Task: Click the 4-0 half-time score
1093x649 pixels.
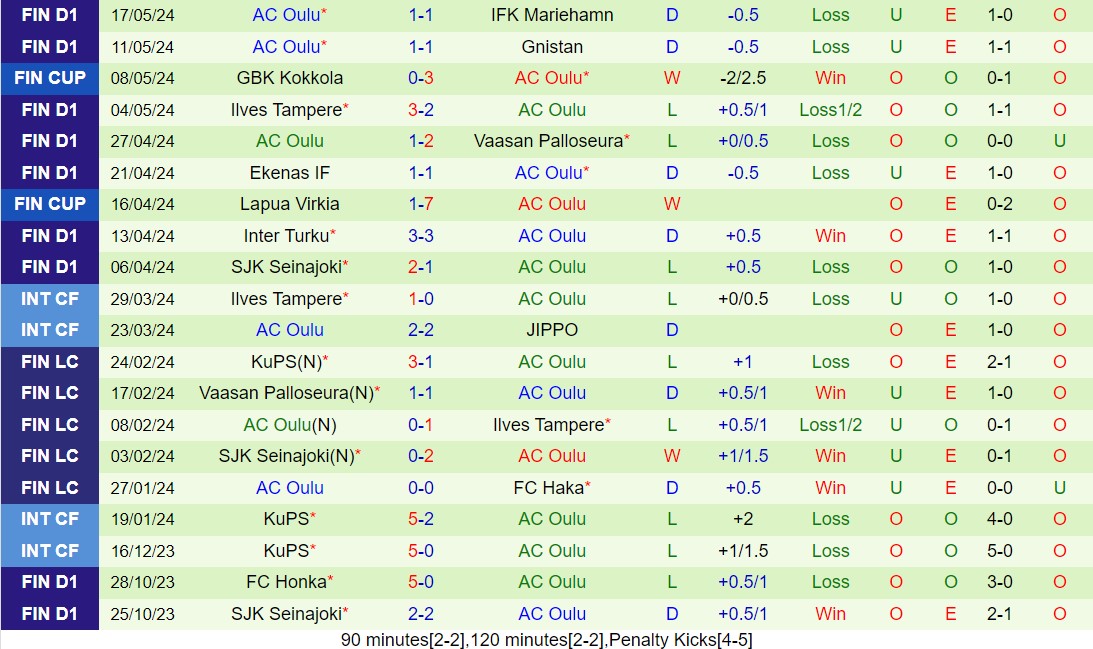Action: 1000,519
